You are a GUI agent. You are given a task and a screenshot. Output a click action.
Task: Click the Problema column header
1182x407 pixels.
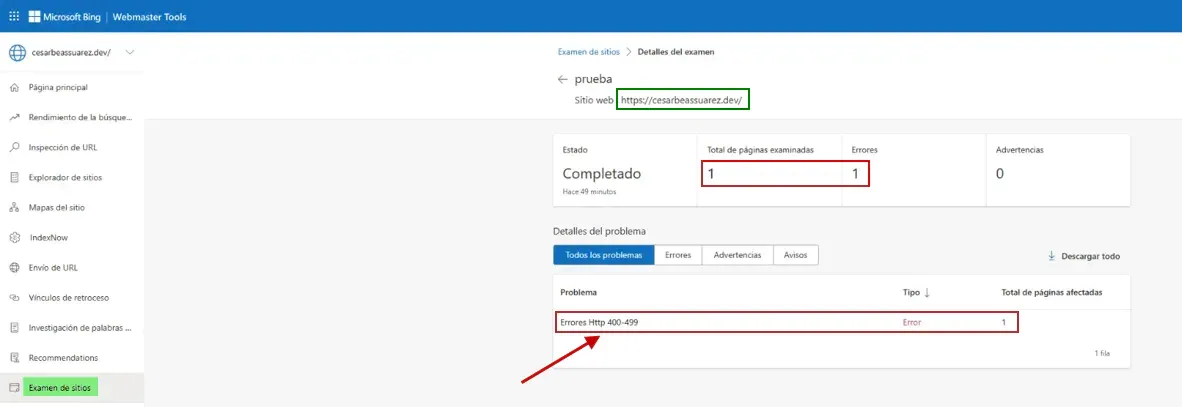point(579,292)
